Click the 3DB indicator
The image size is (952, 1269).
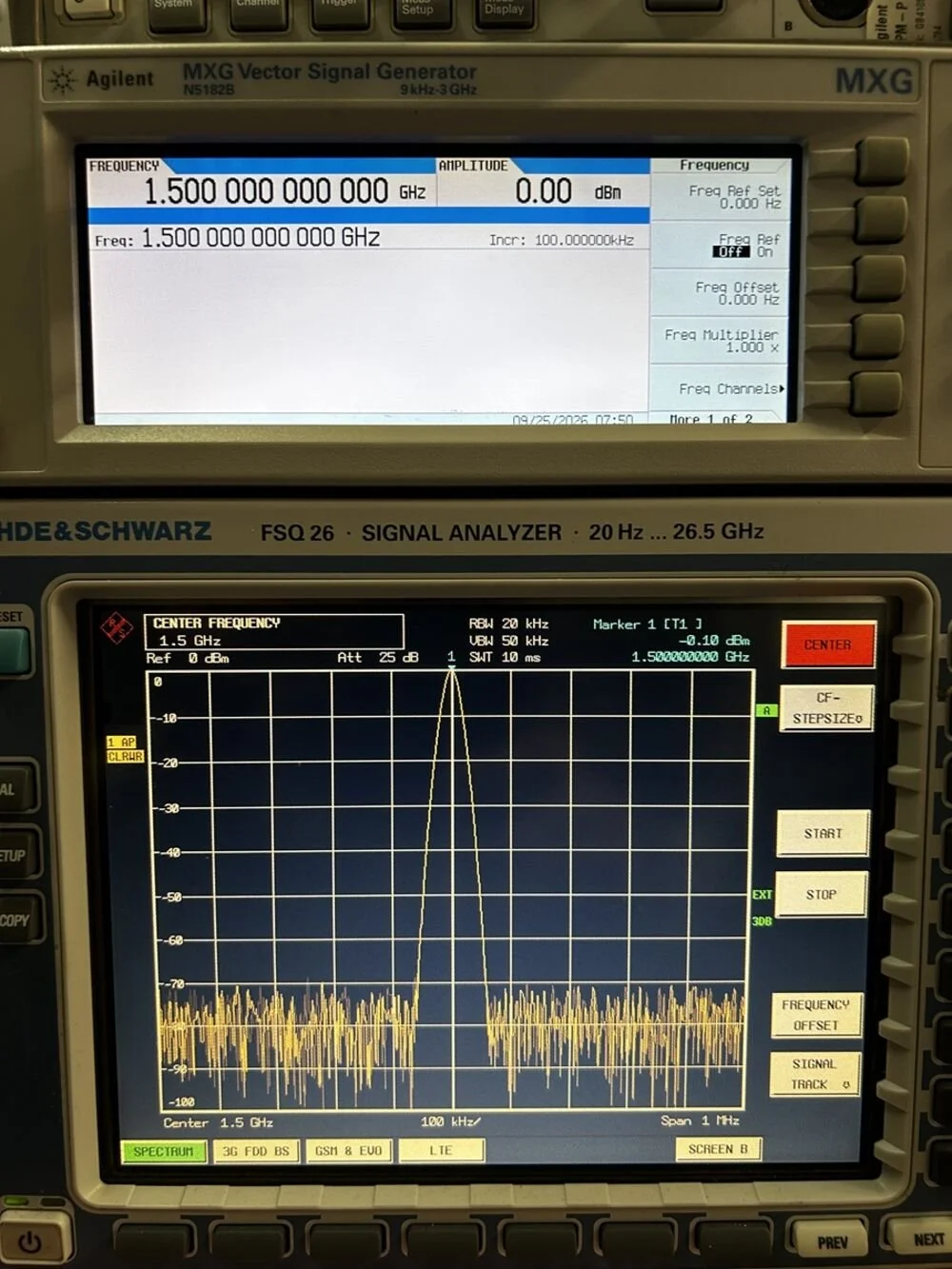click(762, 922)
